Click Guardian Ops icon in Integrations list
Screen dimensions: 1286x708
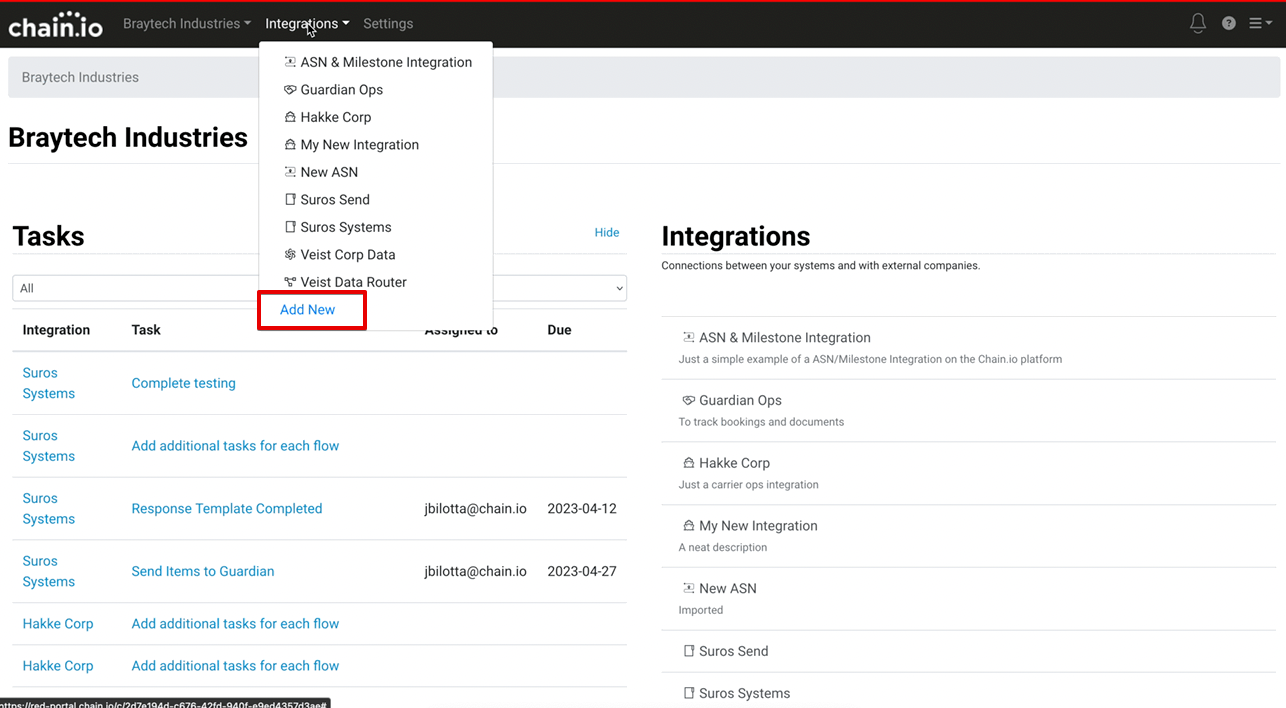pyautogui.click(x=688, y=400)
